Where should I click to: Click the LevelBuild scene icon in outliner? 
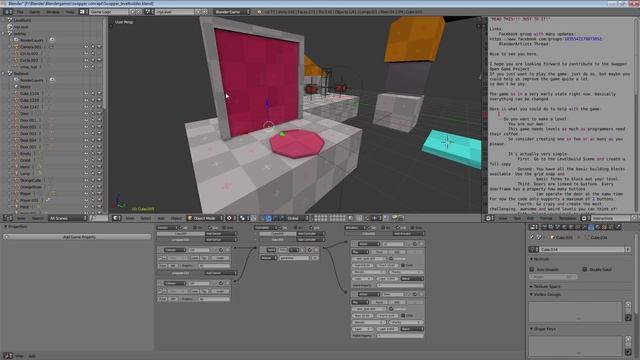pos(10,20)
